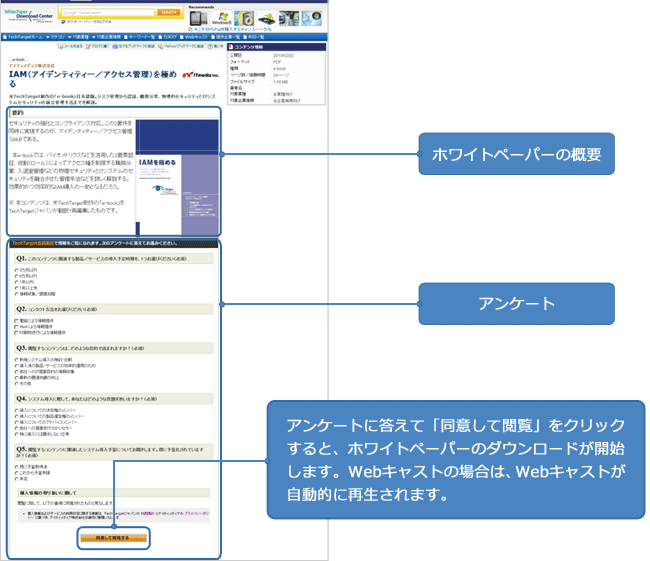The image size is (650, 561).
Task: Open Webキャスト in navigation bar
Action: pos(194,37)
